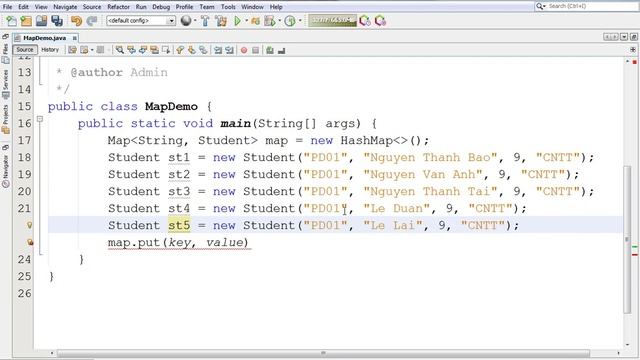Open the Files side panel
640x360 pixels.
tap(5, 54)
